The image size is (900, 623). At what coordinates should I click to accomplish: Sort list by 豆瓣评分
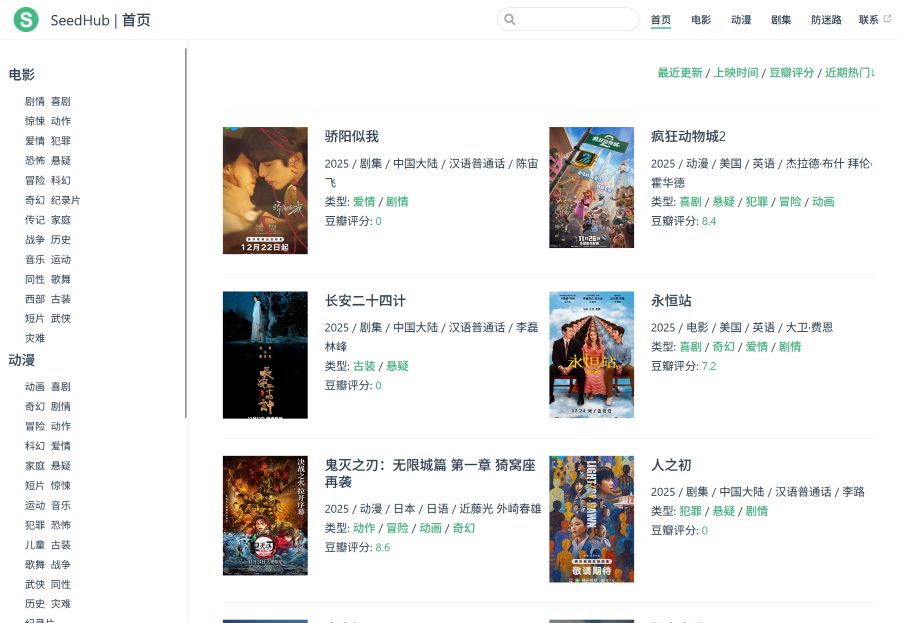pyautogui.click(x=791, y=73)
